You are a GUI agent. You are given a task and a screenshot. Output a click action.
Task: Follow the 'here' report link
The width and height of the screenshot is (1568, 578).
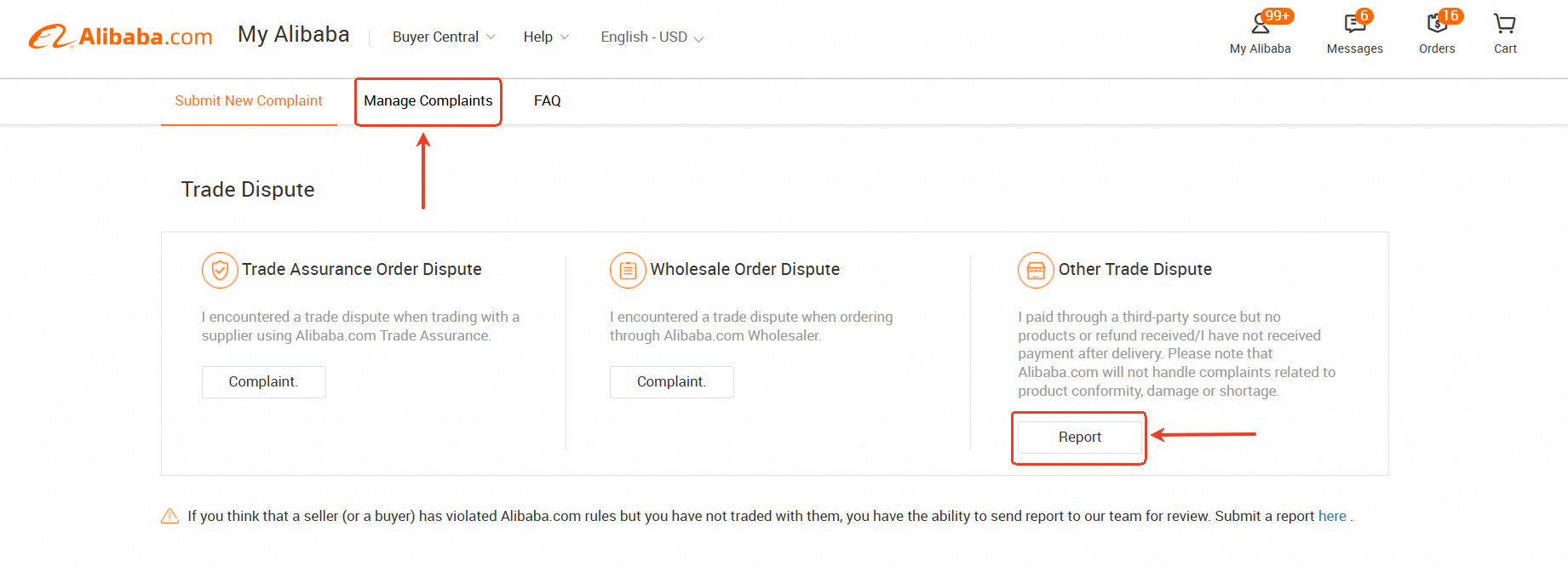[x=1332, y=516]
